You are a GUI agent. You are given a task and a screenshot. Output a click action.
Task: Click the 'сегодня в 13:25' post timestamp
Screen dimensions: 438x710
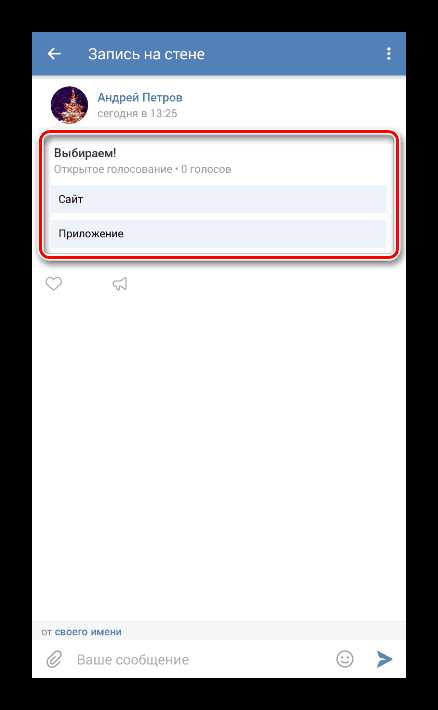(x=137, y=113)
